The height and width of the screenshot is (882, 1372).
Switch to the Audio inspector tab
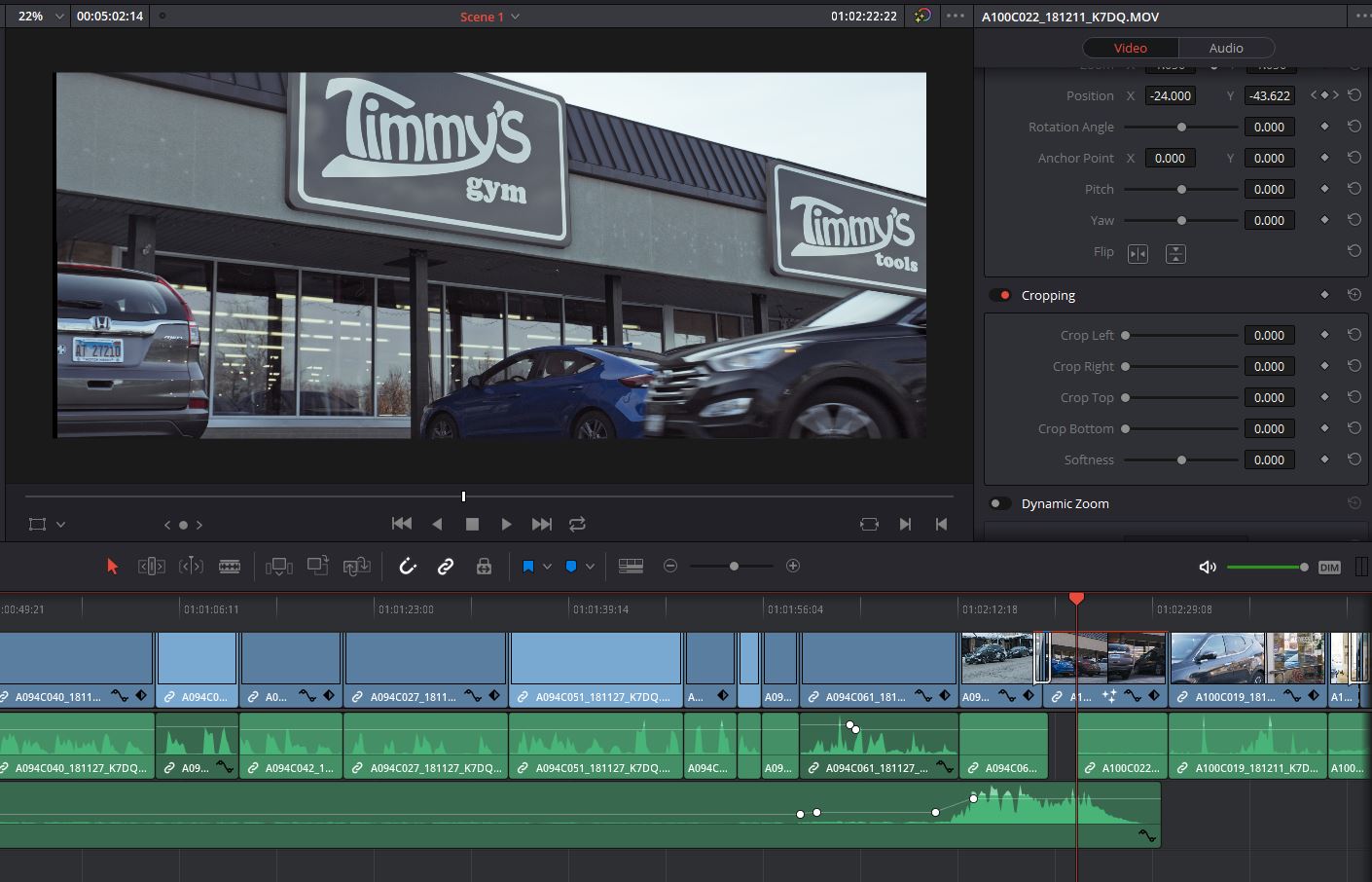coord(1226,48)
